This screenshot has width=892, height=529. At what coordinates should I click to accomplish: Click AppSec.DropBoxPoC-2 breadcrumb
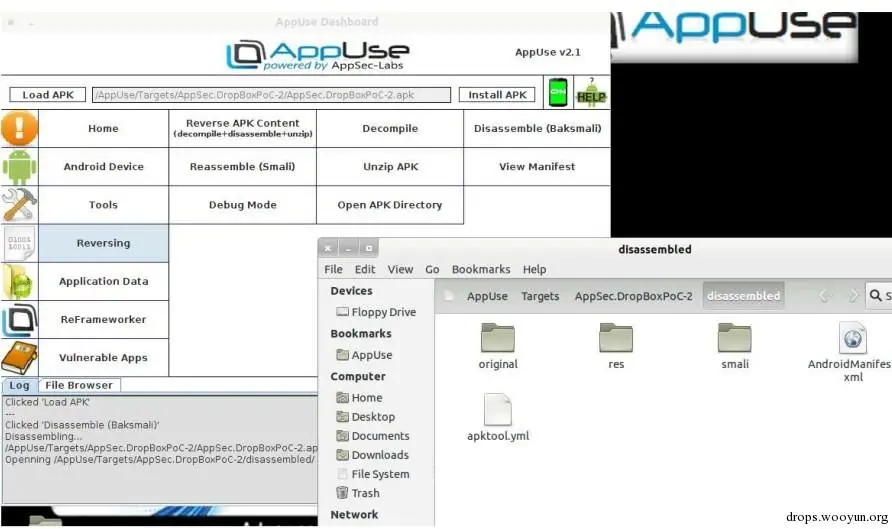(634, 296)
